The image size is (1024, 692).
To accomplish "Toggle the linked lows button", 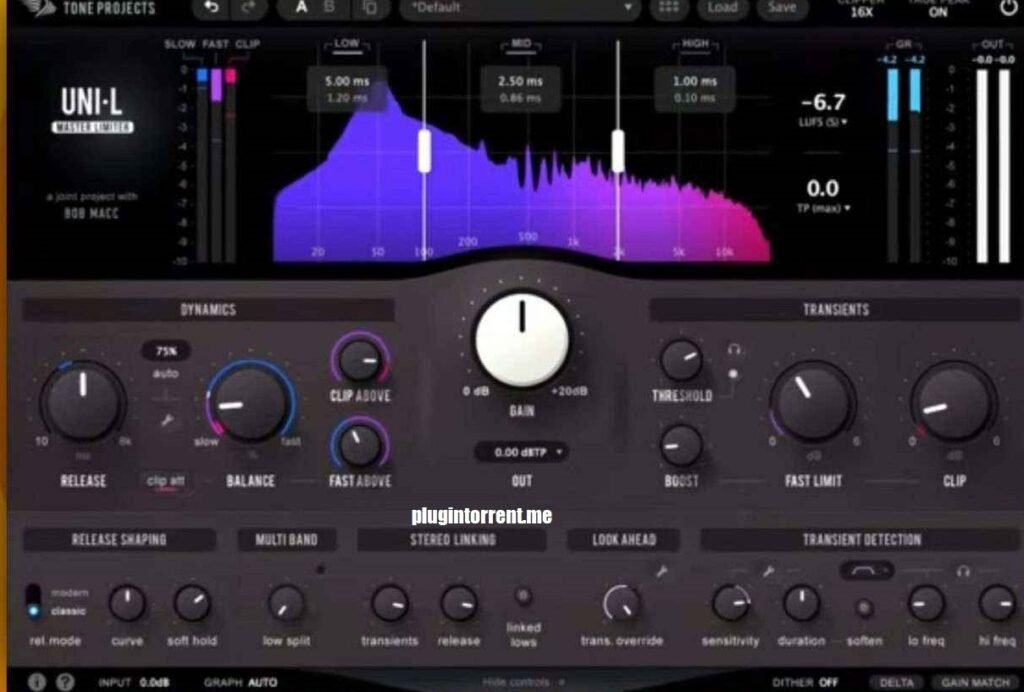I will pyautogui.click(x=523, y=596).
